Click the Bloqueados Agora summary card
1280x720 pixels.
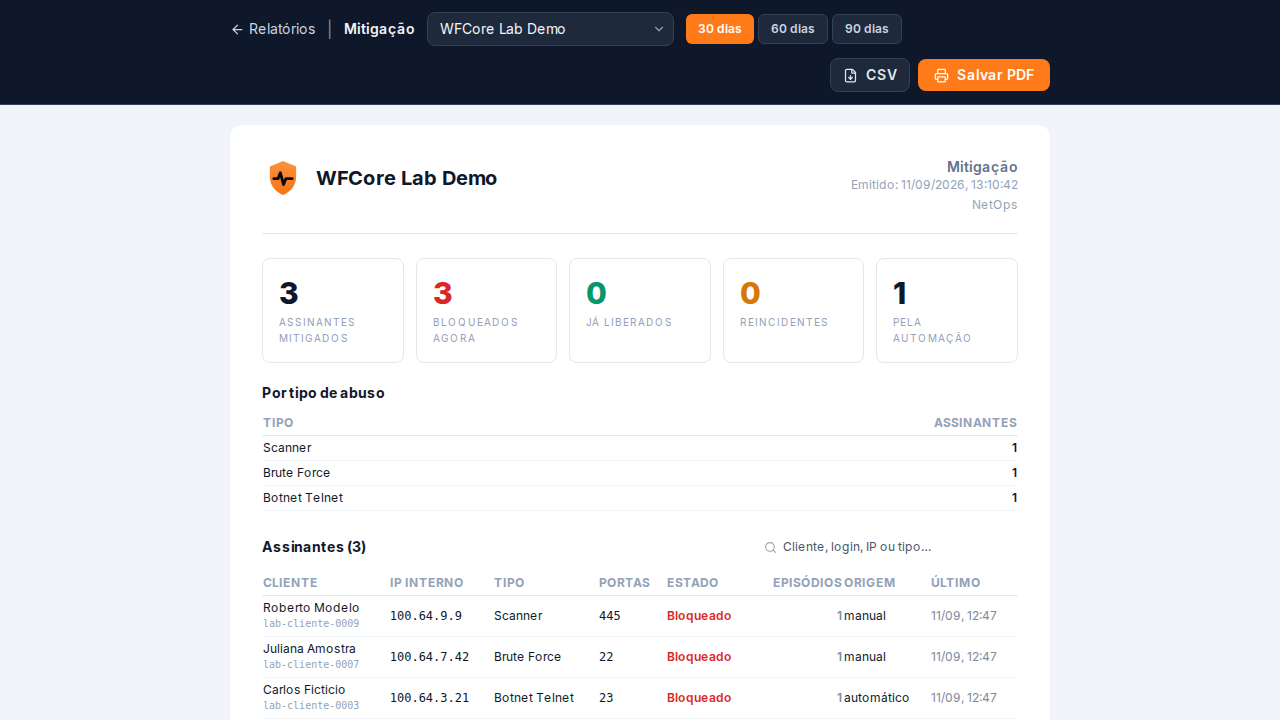(x=487, y=310)
